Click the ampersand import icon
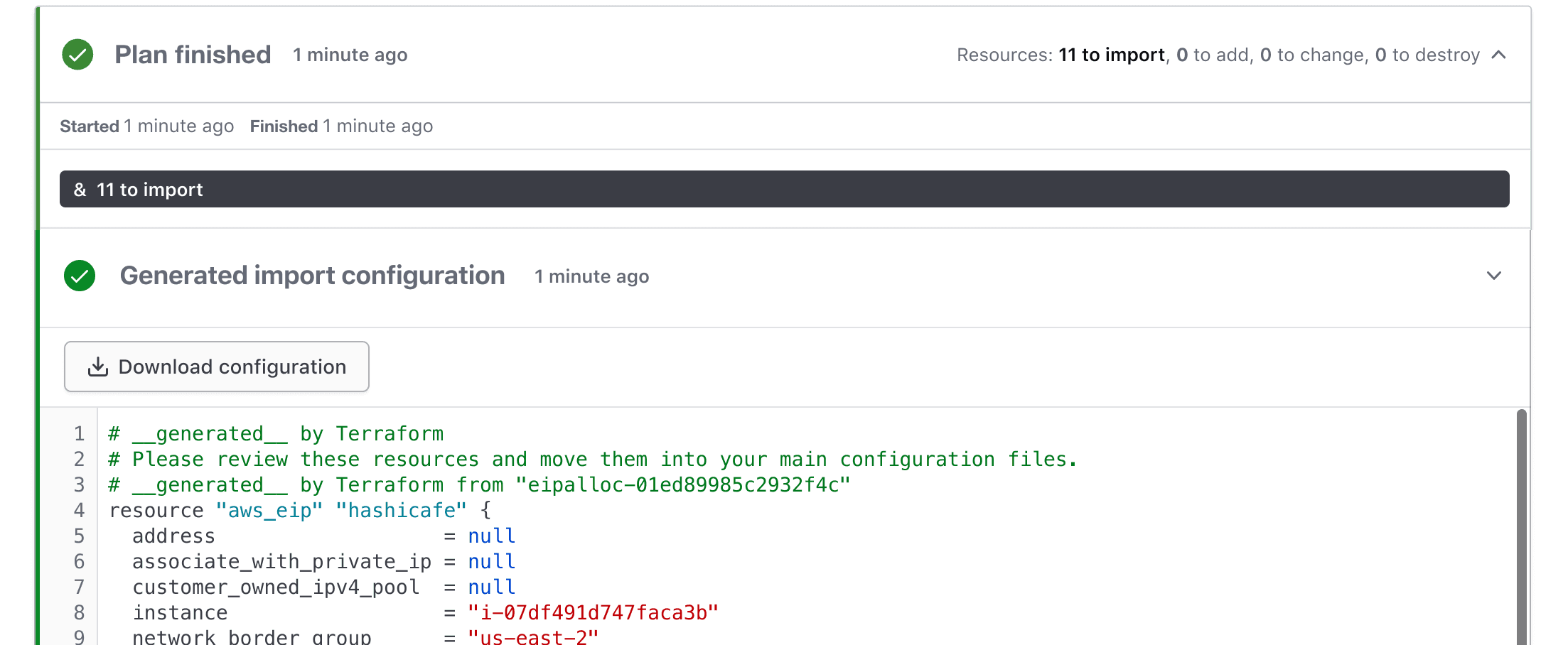Image resolution: width=1568 pixels, height=645 pixels. tap(80, 190)
